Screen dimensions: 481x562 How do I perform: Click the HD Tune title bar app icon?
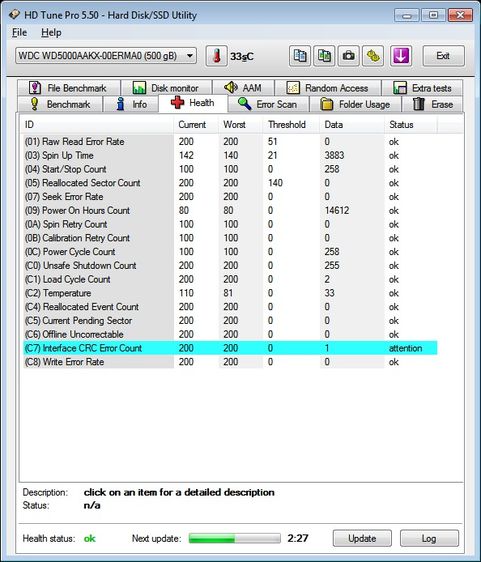(14, 15)
